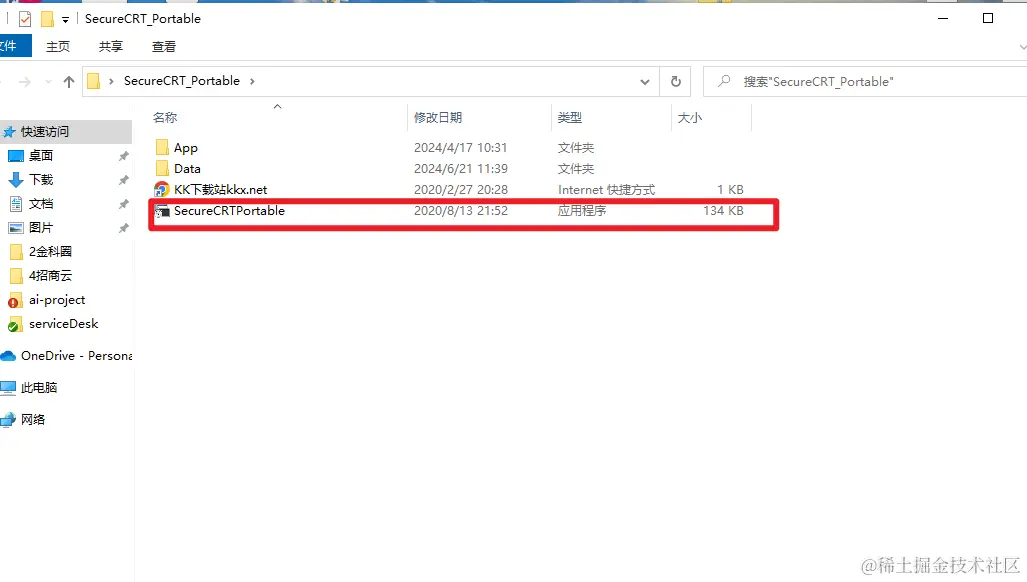Click the 2024/4/17 10:31 date cell
This screenshot has height=582, width=1027.
point(460,148)
